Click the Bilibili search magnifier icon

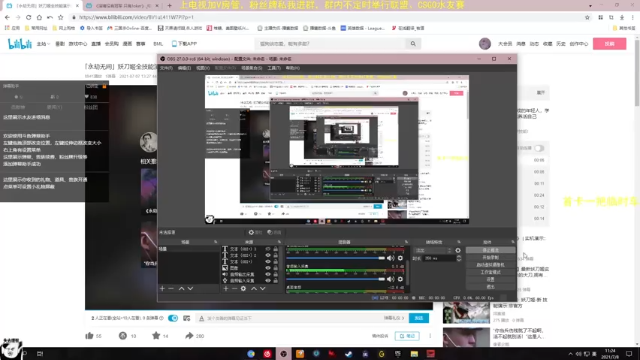[x=413, y=44]
